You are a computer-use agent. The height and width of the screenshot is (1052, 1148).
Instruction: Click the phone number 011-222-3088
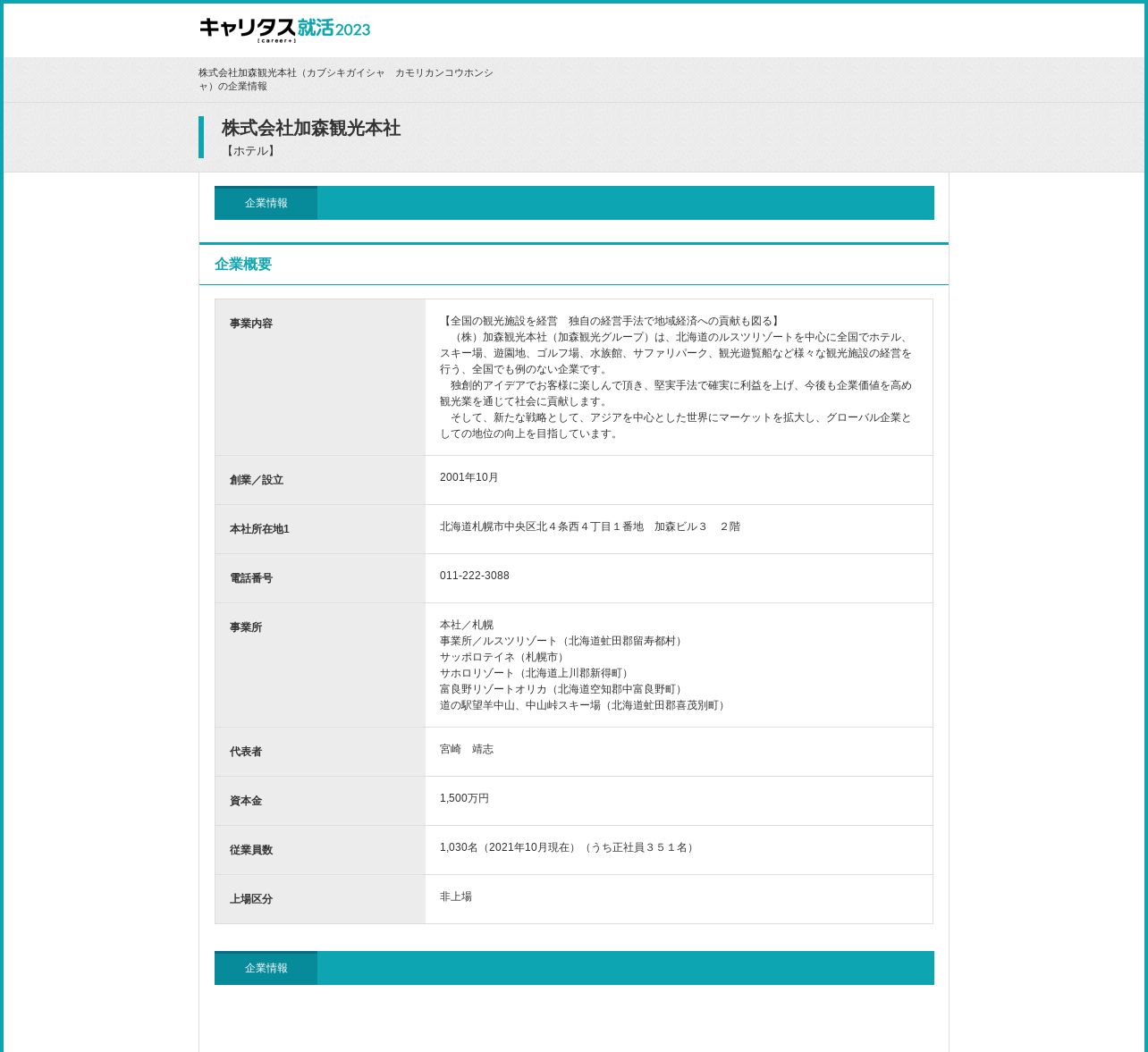475,576
